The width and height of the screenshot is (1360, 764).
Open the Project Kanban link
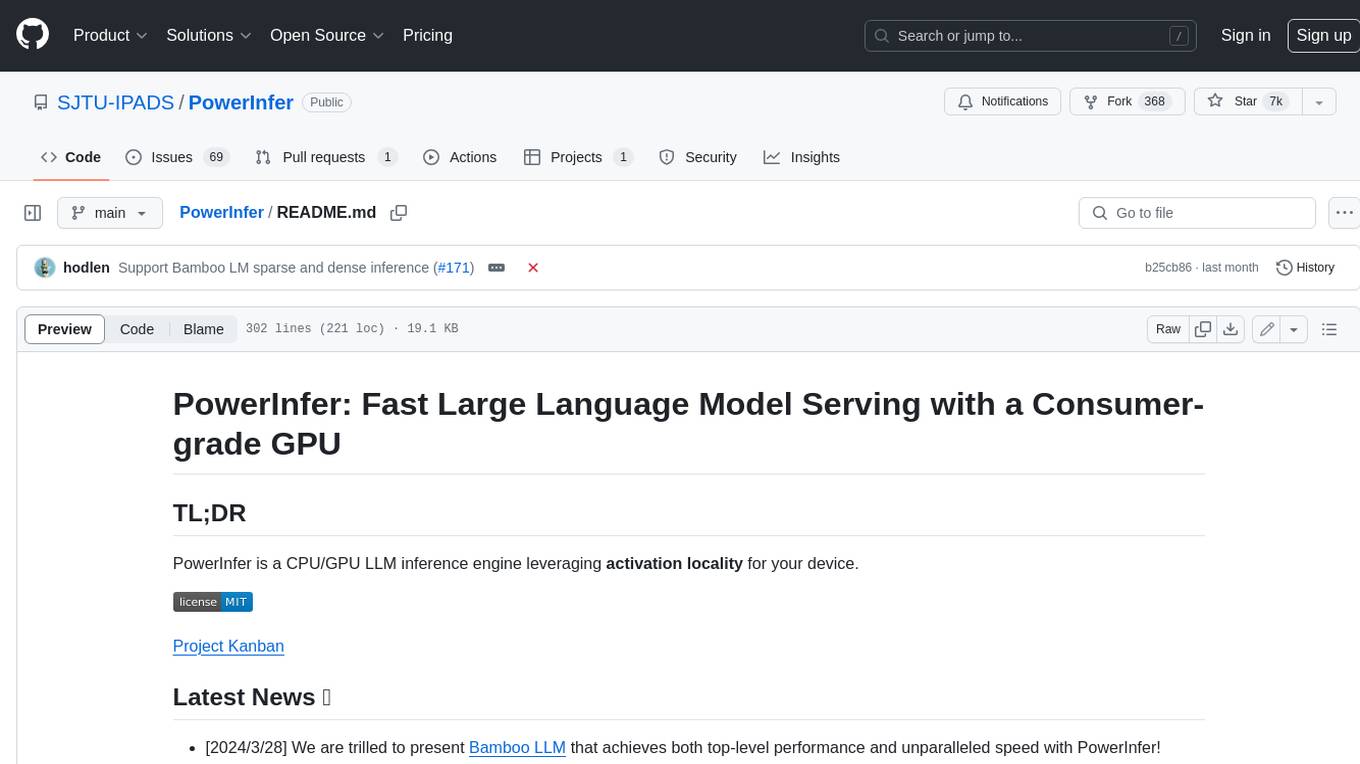pyautogui.click(x=228, y=646)
